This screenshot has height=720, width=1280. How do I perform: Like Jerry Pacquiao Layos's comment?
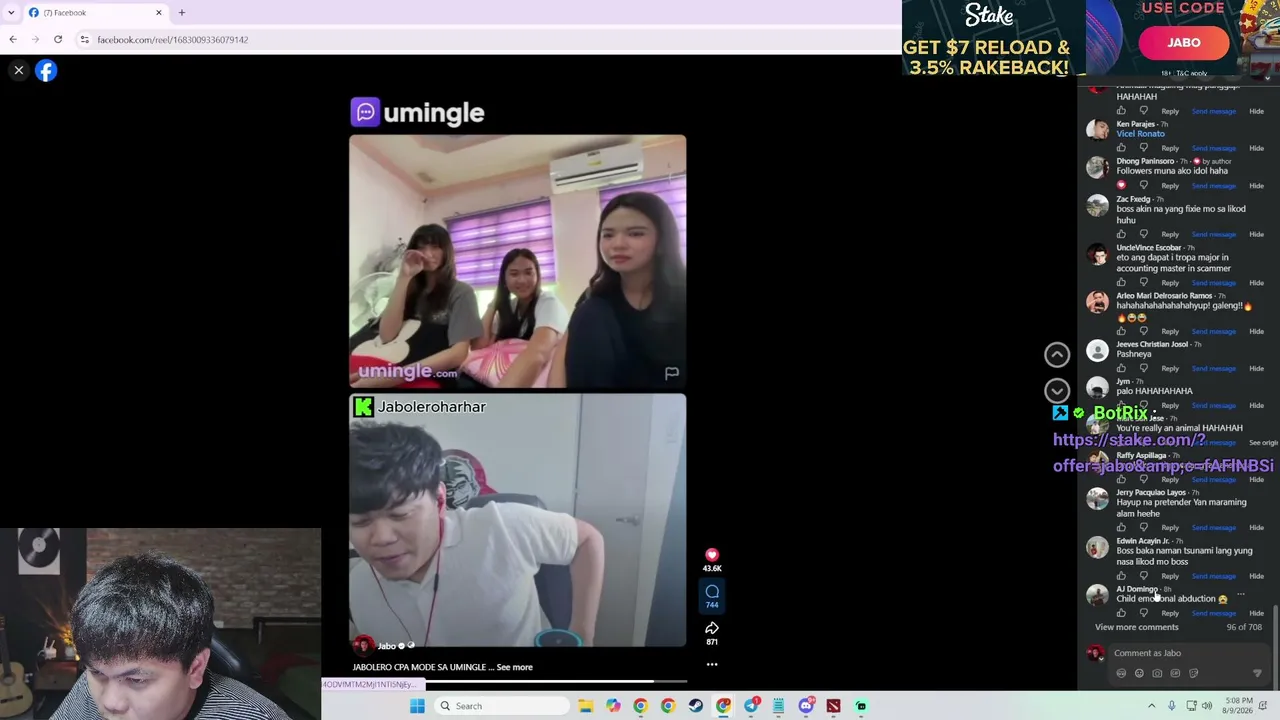[1121, 527]
